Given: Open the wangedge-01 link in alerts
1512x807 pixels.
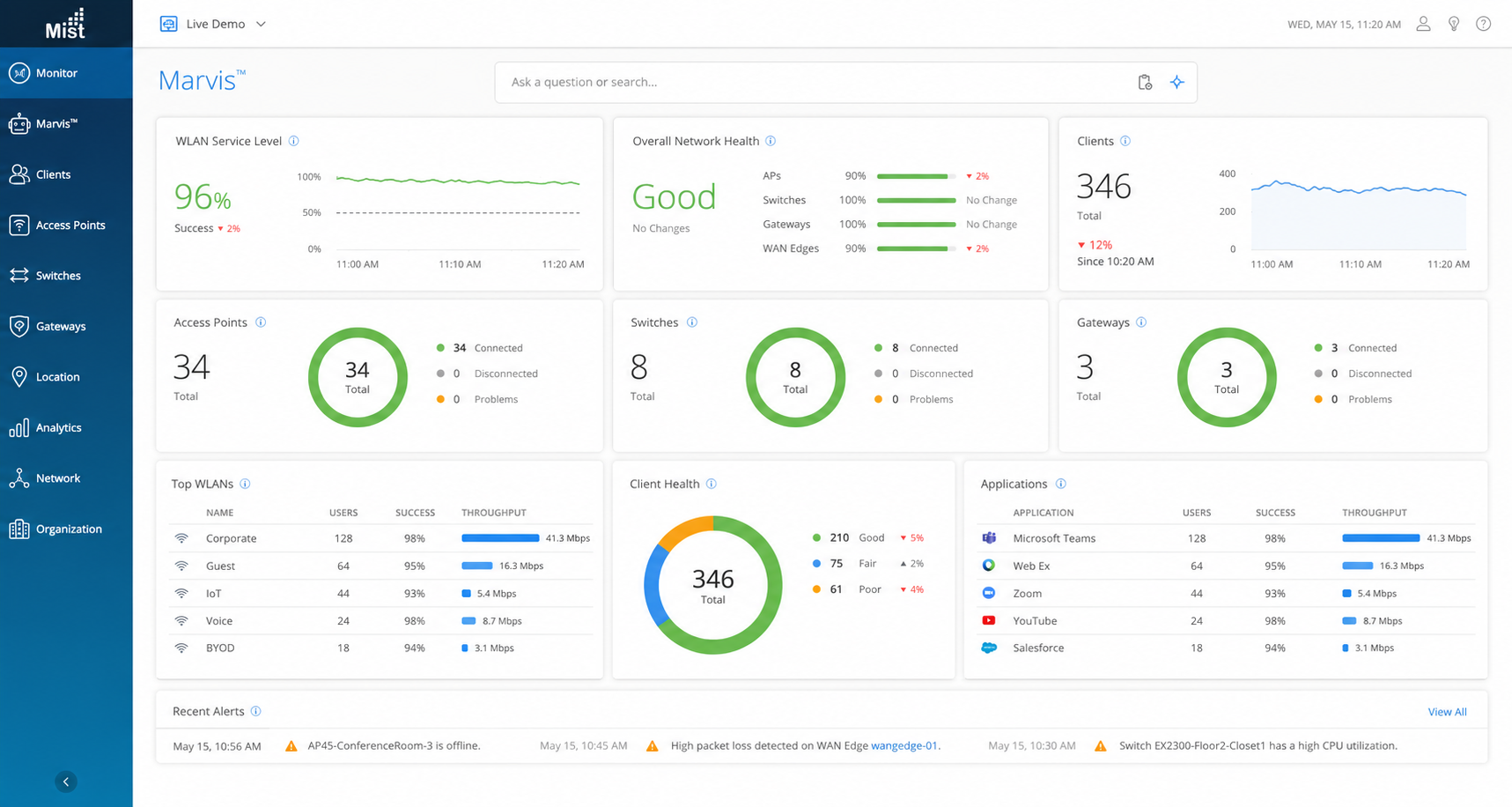Looking at the screenshot, I should [904, 745].
